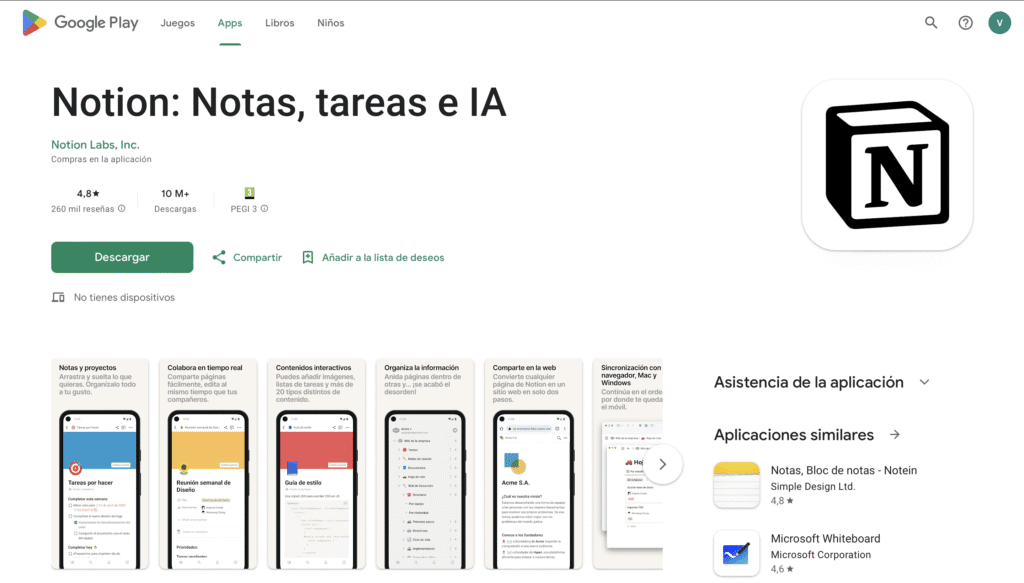Open the help center question icon
1024x583 pixels.
965,23
